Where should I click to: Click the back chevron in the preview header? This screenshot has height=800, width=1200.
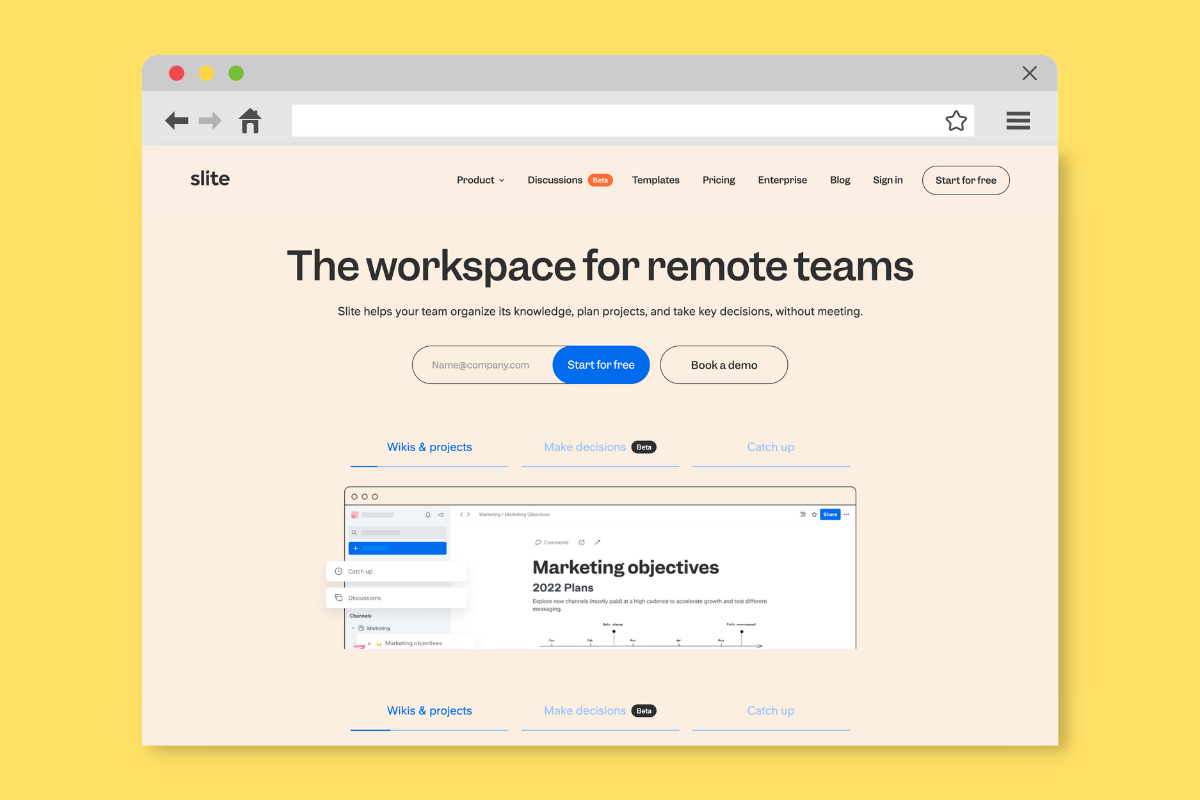pyautogui.click(x=461, y=514)
